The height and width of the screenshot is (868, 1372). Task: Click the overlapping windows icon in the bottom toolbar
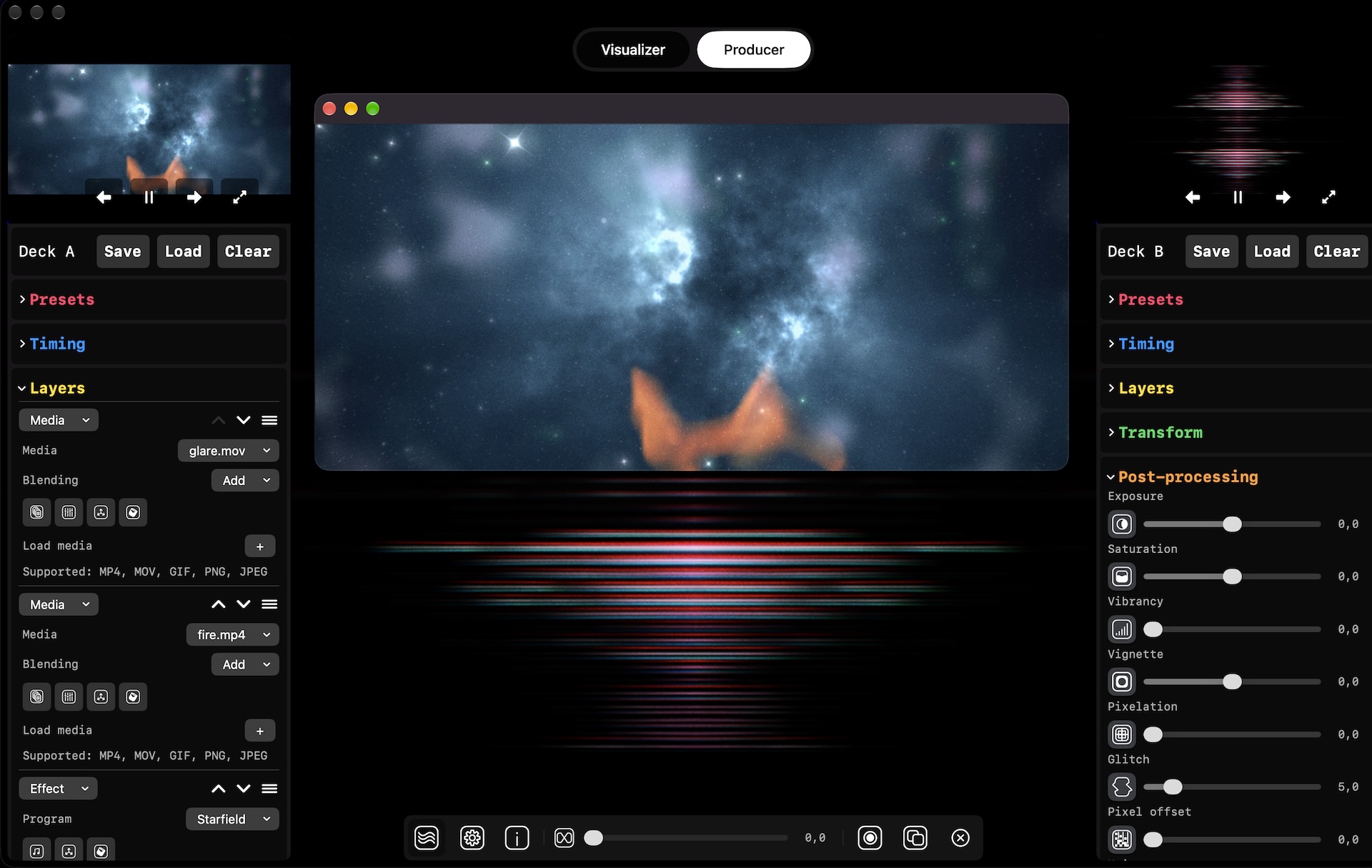click(915, 837)
